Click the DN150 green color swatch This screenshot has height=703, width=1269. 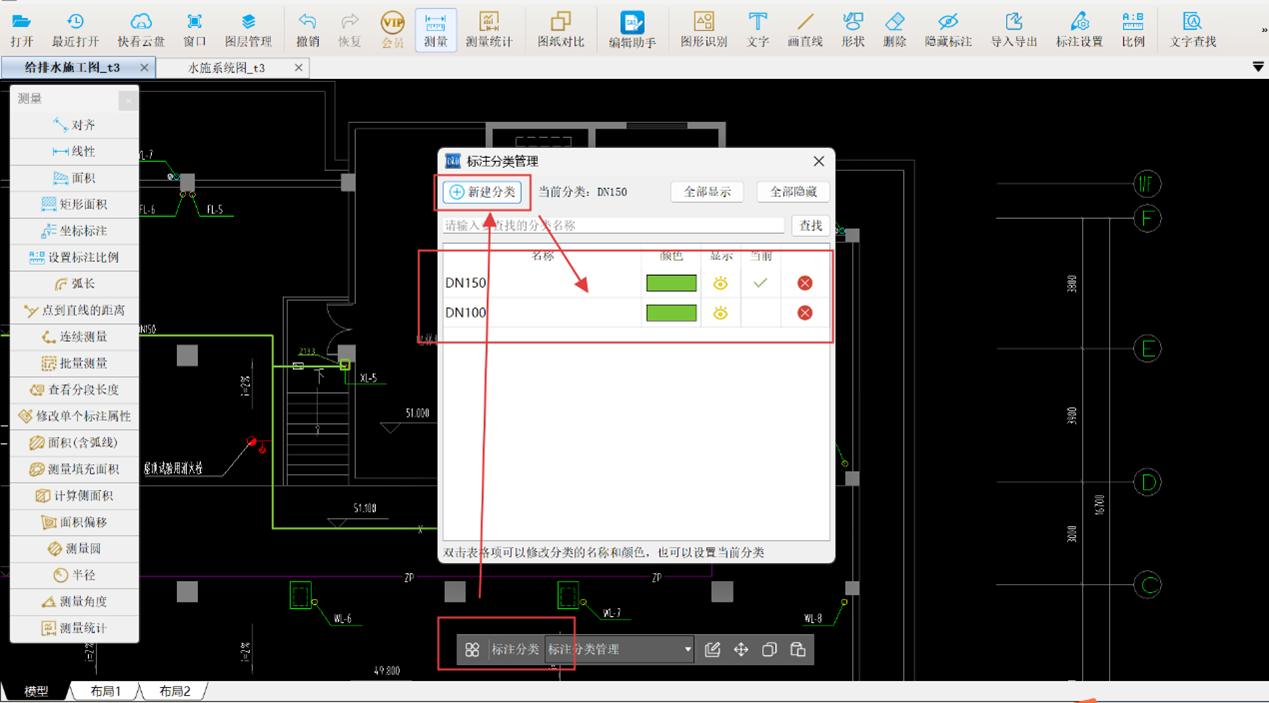click(x=671, y=284)
